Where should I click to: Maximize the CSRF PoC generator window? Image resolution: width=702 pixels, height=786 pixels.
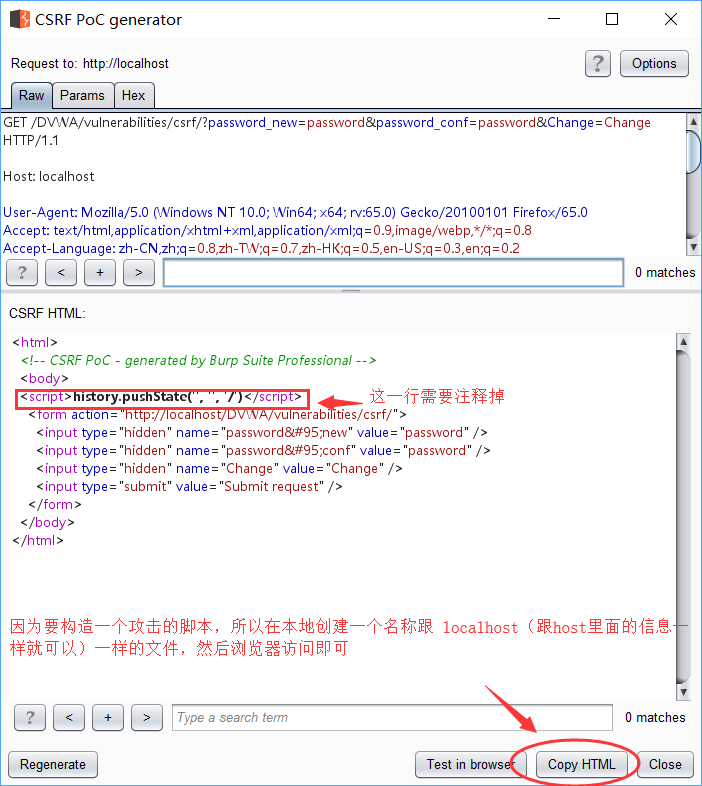[x=612, y=19]
